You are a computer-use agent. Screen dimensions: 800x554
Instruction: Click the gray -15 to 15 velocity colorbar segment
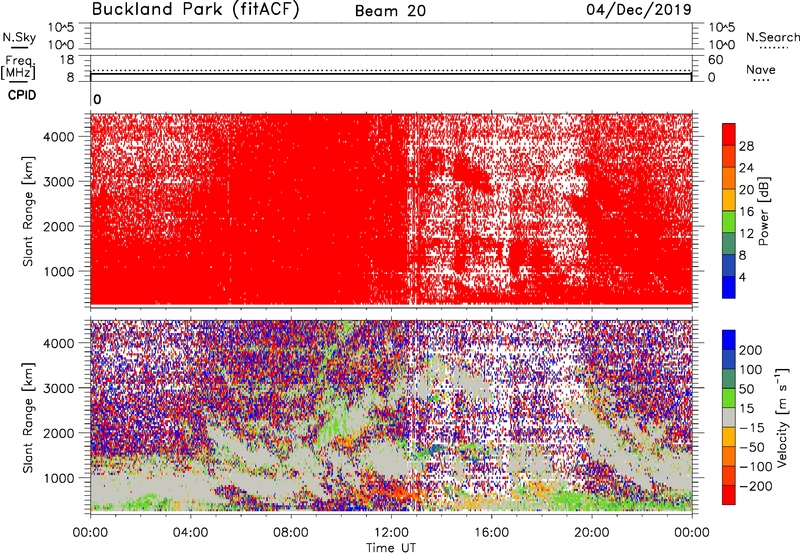click(729, 417)
